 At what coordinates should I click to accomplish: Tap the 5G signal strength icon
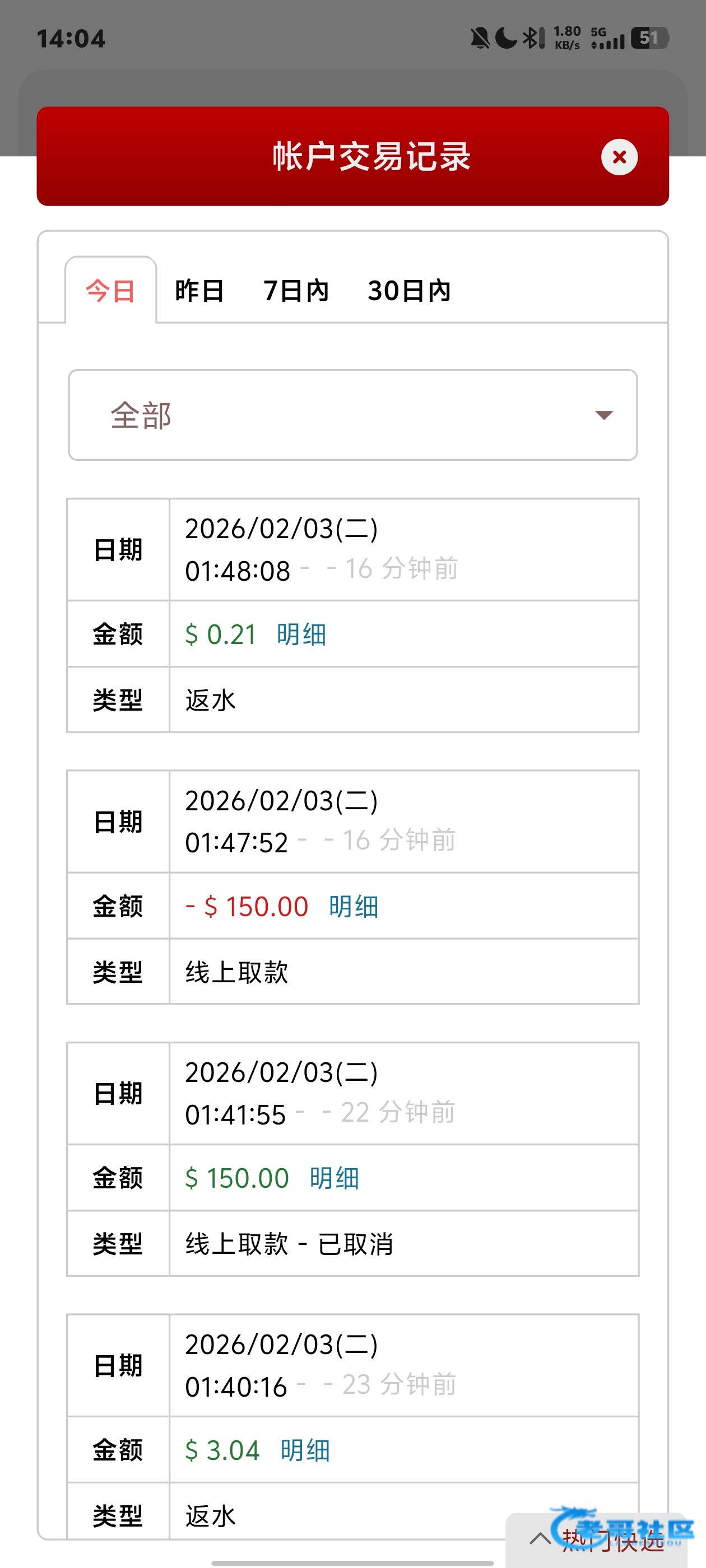607,38
